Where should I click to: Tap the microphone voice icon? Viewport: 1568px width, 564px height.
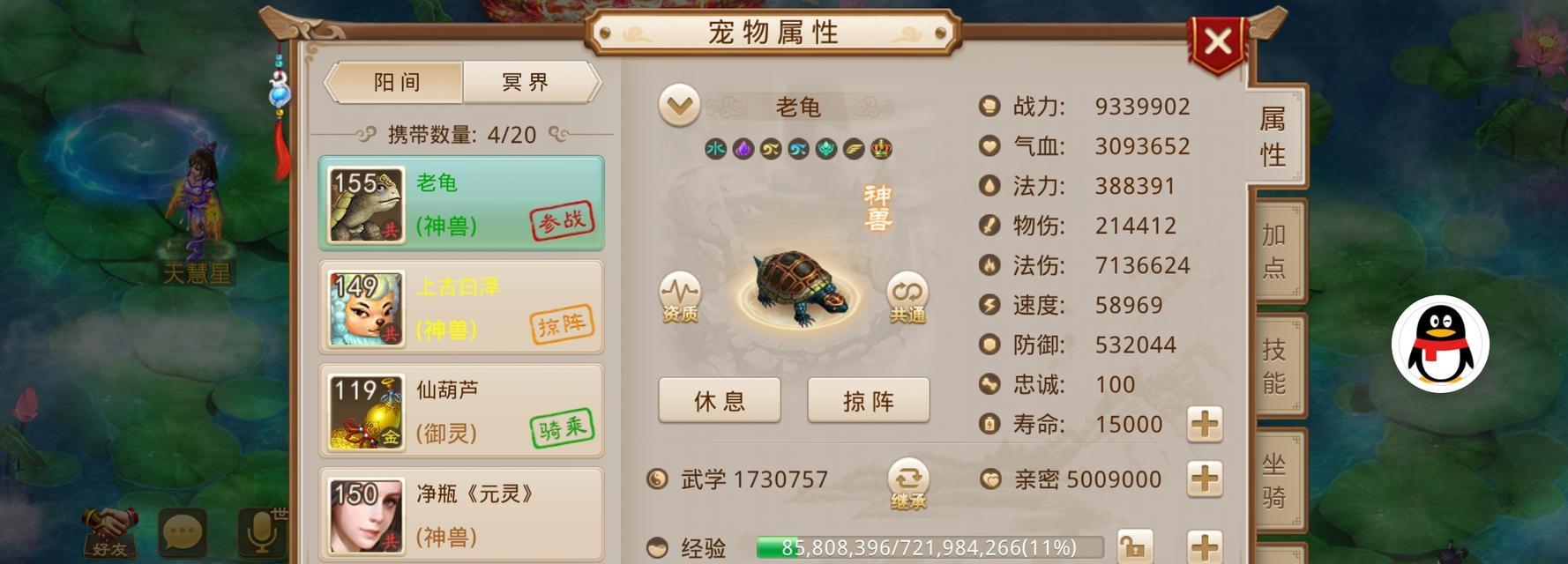(262, 532)
